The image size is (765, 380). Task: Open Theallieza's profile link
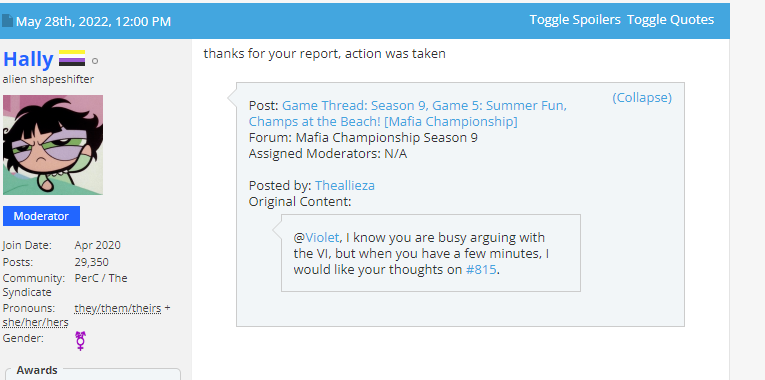tap(345, 185)
